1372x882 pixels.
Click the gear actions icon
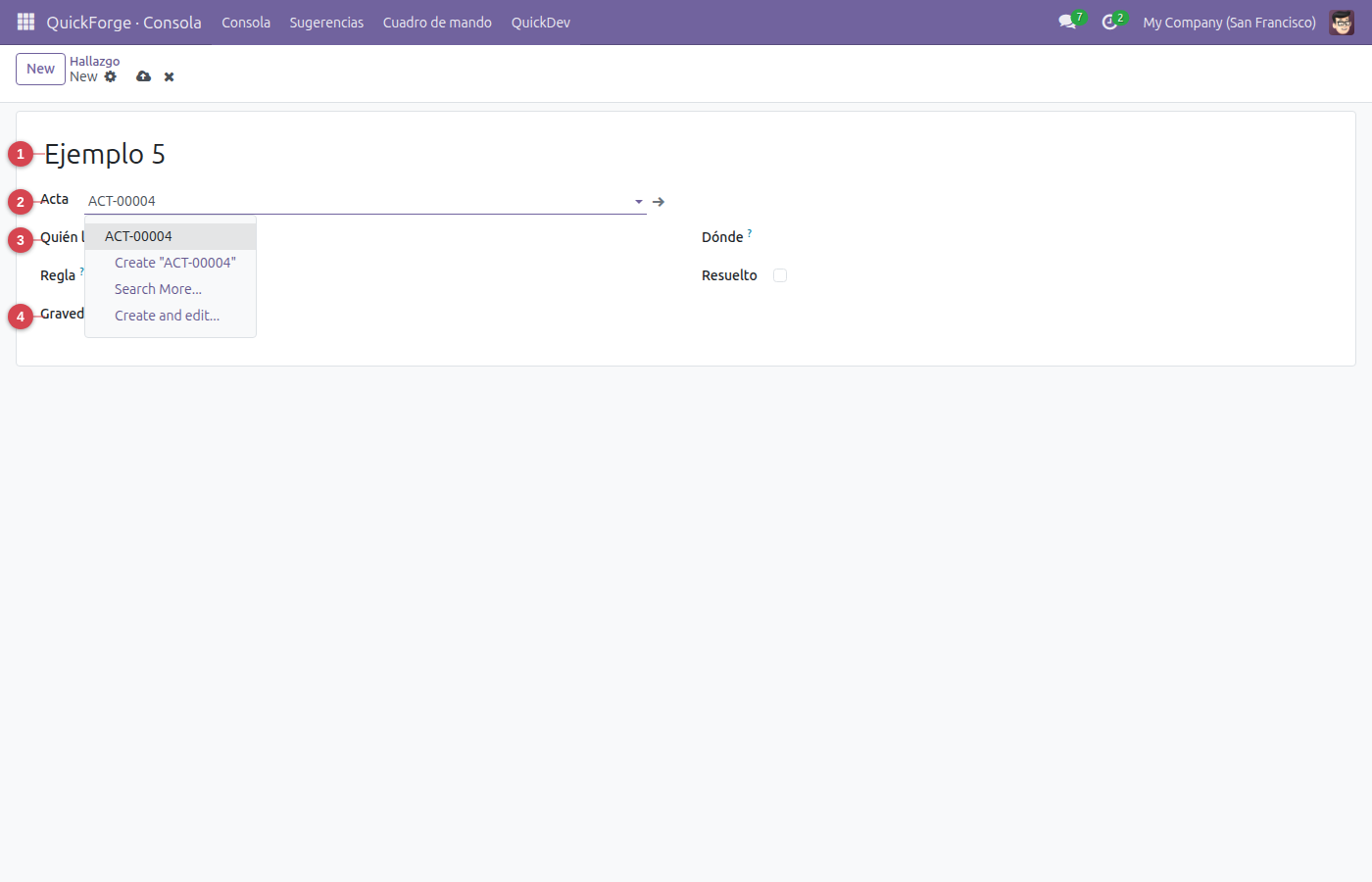[110, 76]
